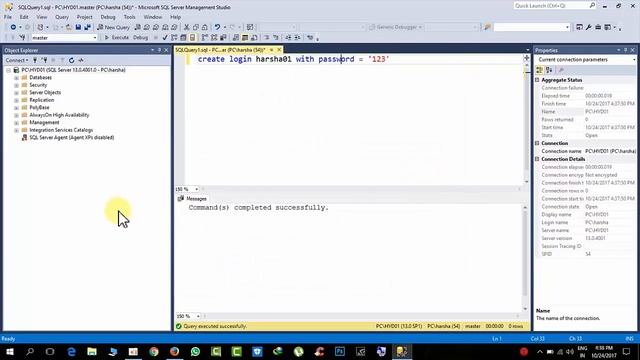The height and width of the screenshot is (360, 640).
Task: Click the Decrease Indent icon
Action: [x=288, y=38]
